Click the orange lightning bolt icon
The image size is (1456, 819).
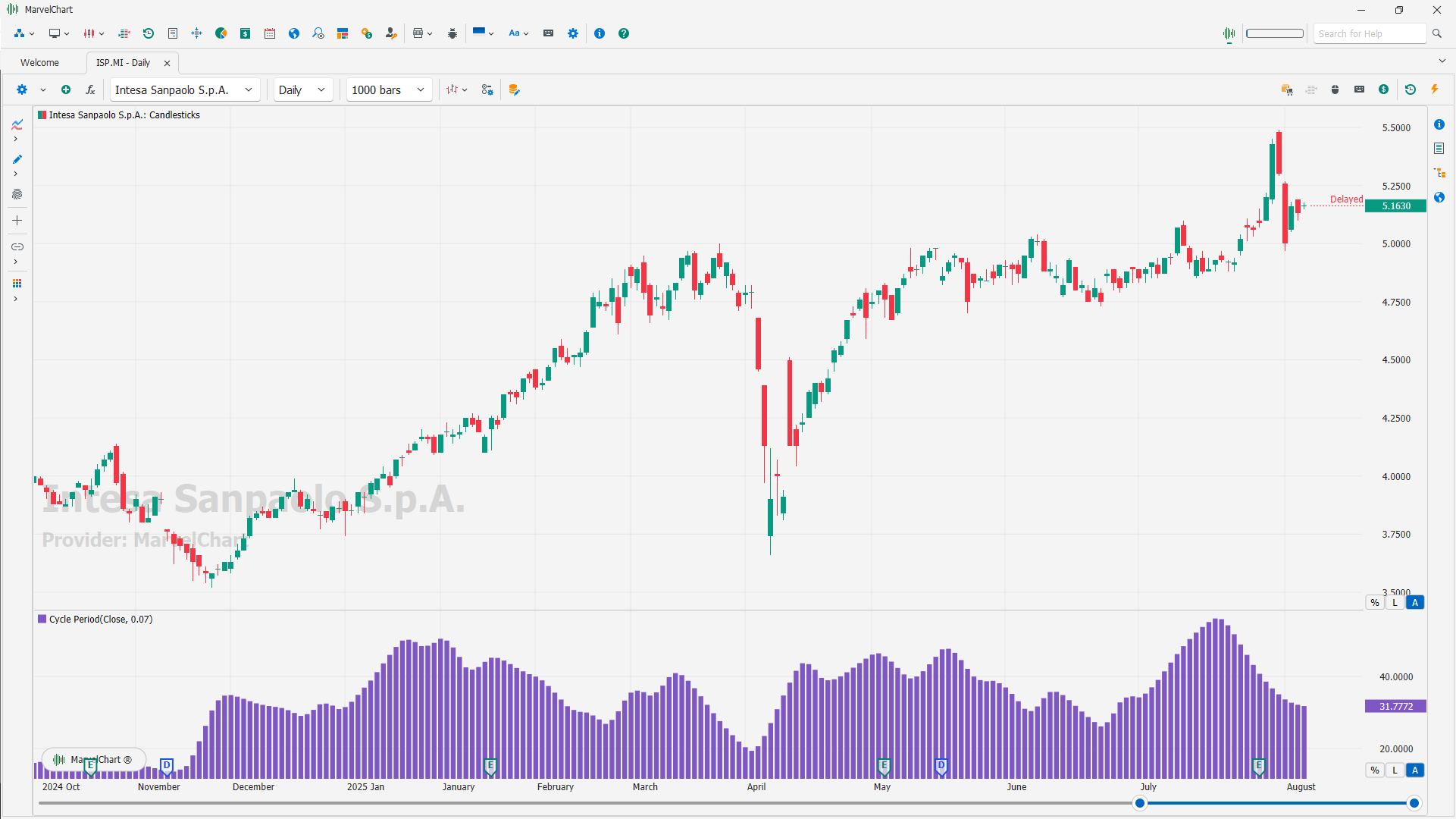click(x=1435, y=89)
